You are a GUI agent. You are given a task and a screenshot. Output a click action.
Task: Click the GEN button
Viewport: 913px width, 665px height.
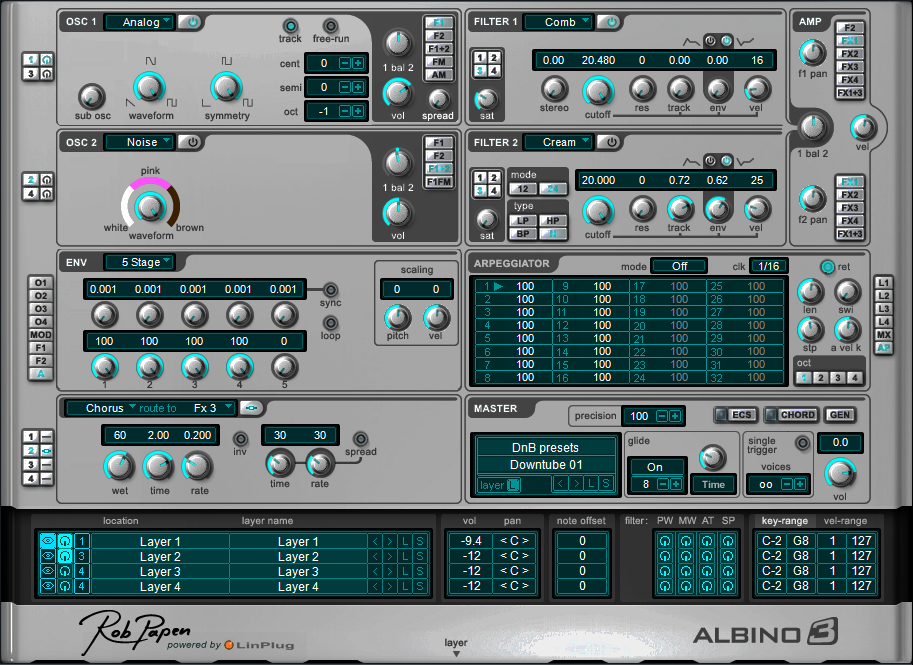point(839,415)
